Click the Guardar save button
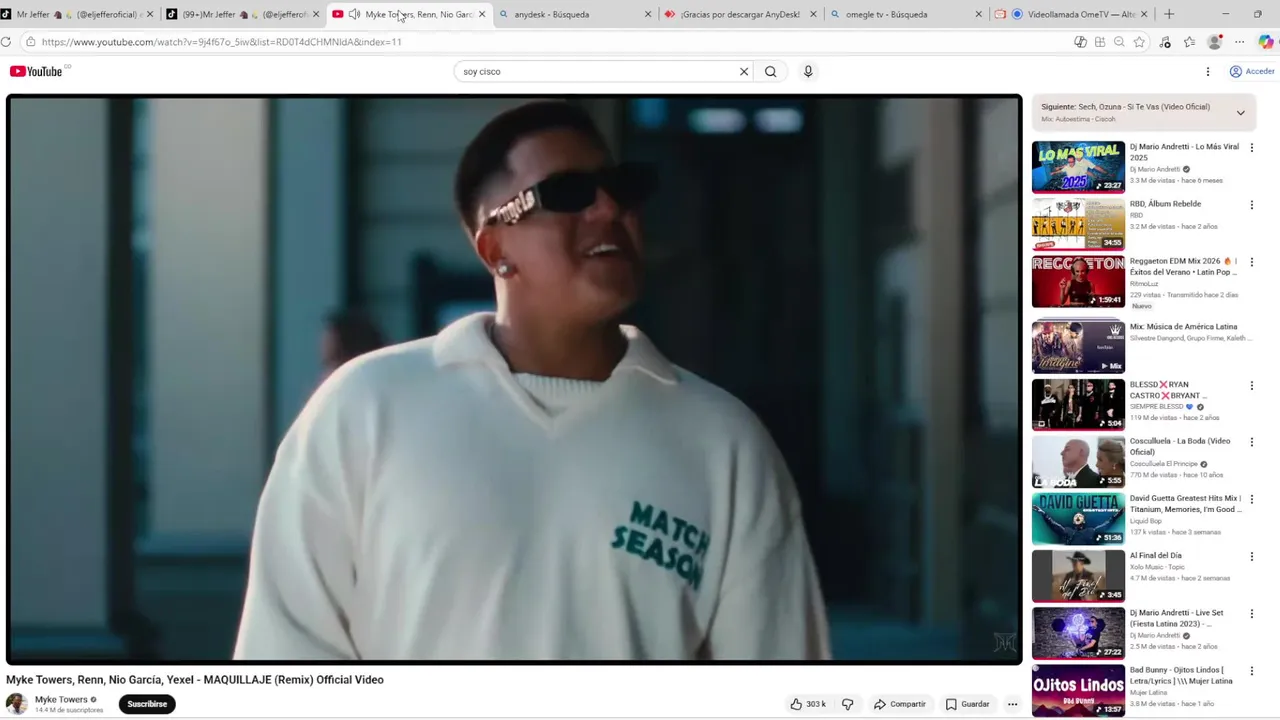This screenshot has width=1280, height=720. click(967, 704)
